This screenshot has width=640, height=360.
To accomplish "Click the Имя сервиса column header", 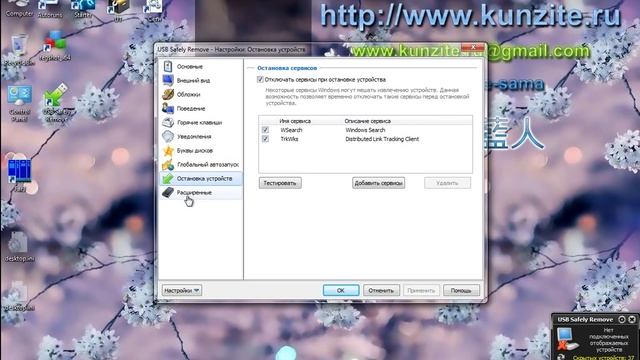I will coord(295,121).
